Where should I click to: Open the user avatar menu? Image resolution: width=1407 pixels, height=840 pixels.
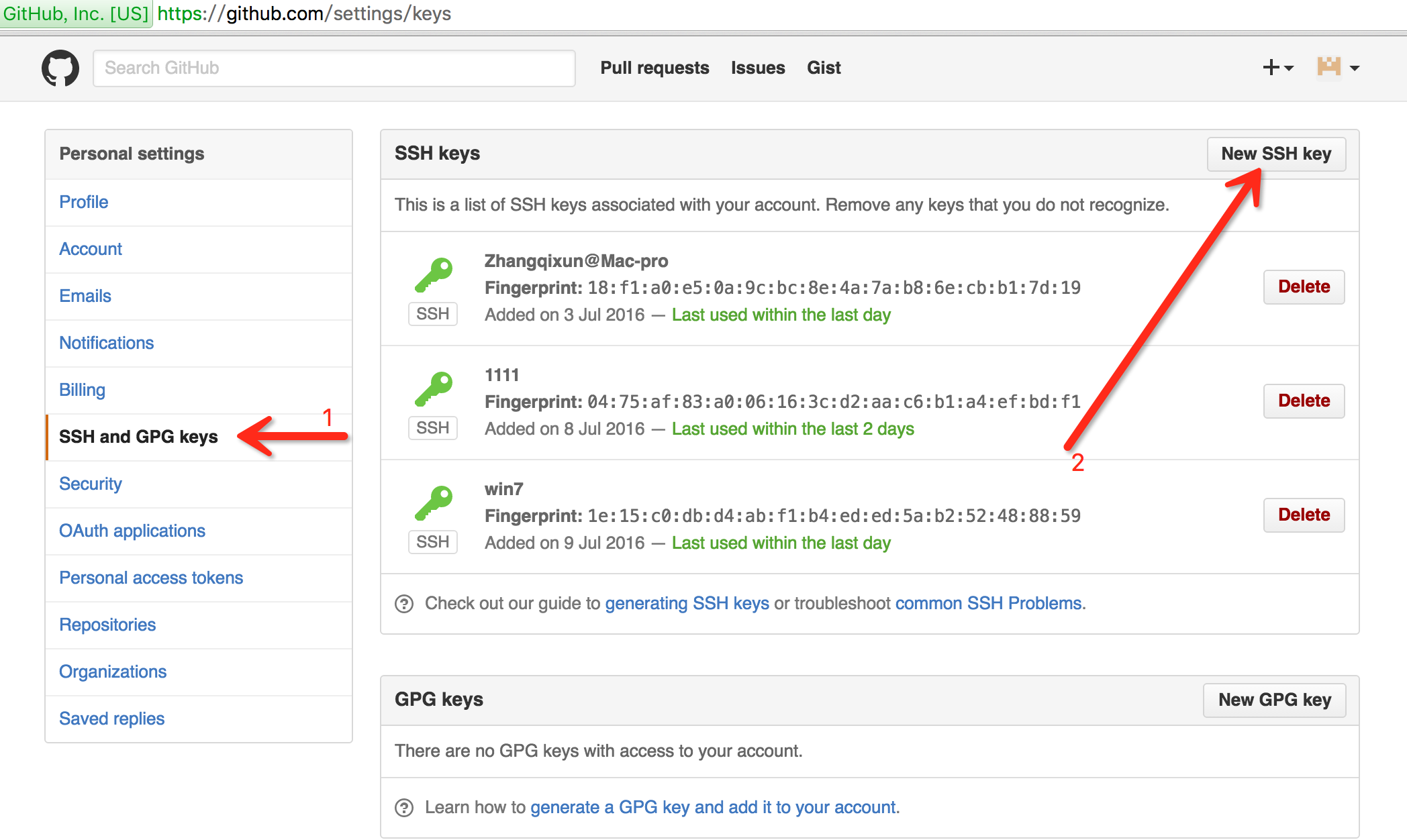[x=1338, y=67]
